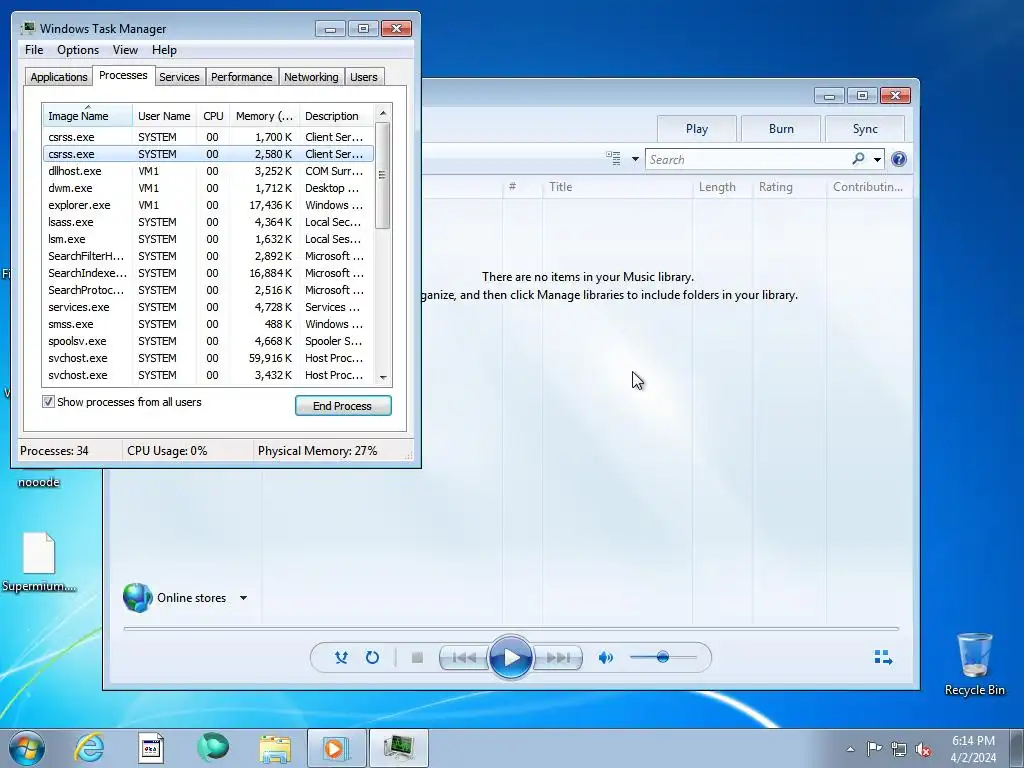Show hidden system tray icons
The width and height of the screenshot is (1024, 768).
click(850, 749)
